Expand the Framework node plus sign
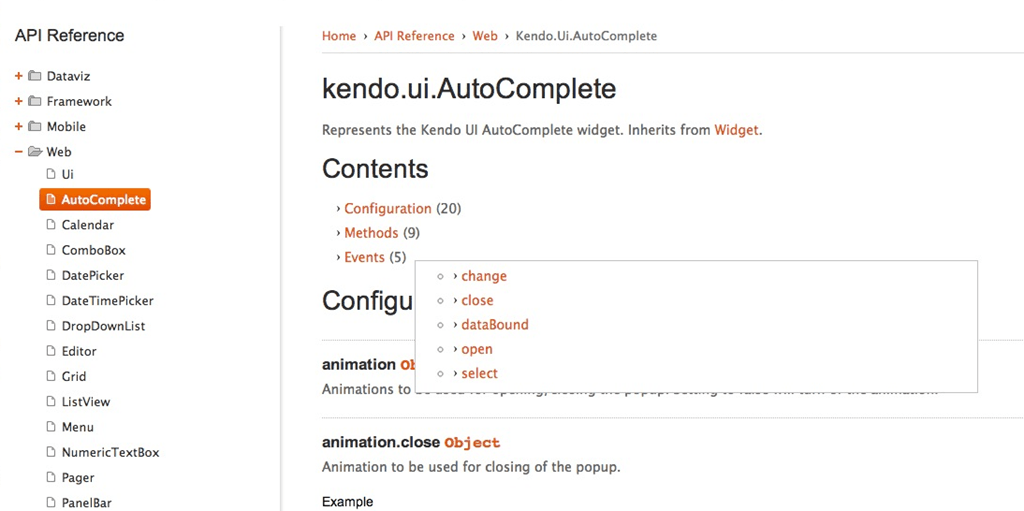Screen dimensions: 1024x511 point(18,101)
